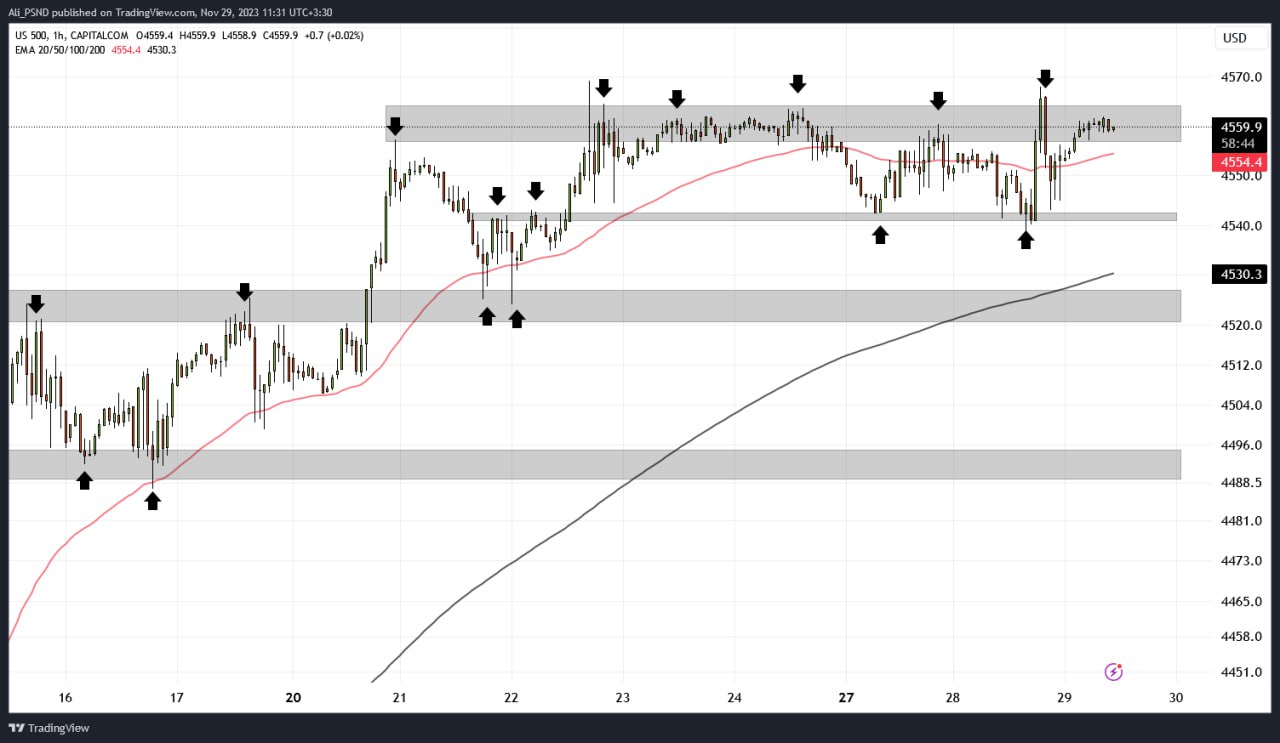Select the bottom gray support zone near 4492
Screen dimensions: 1280x743
(x=600, y=464)
